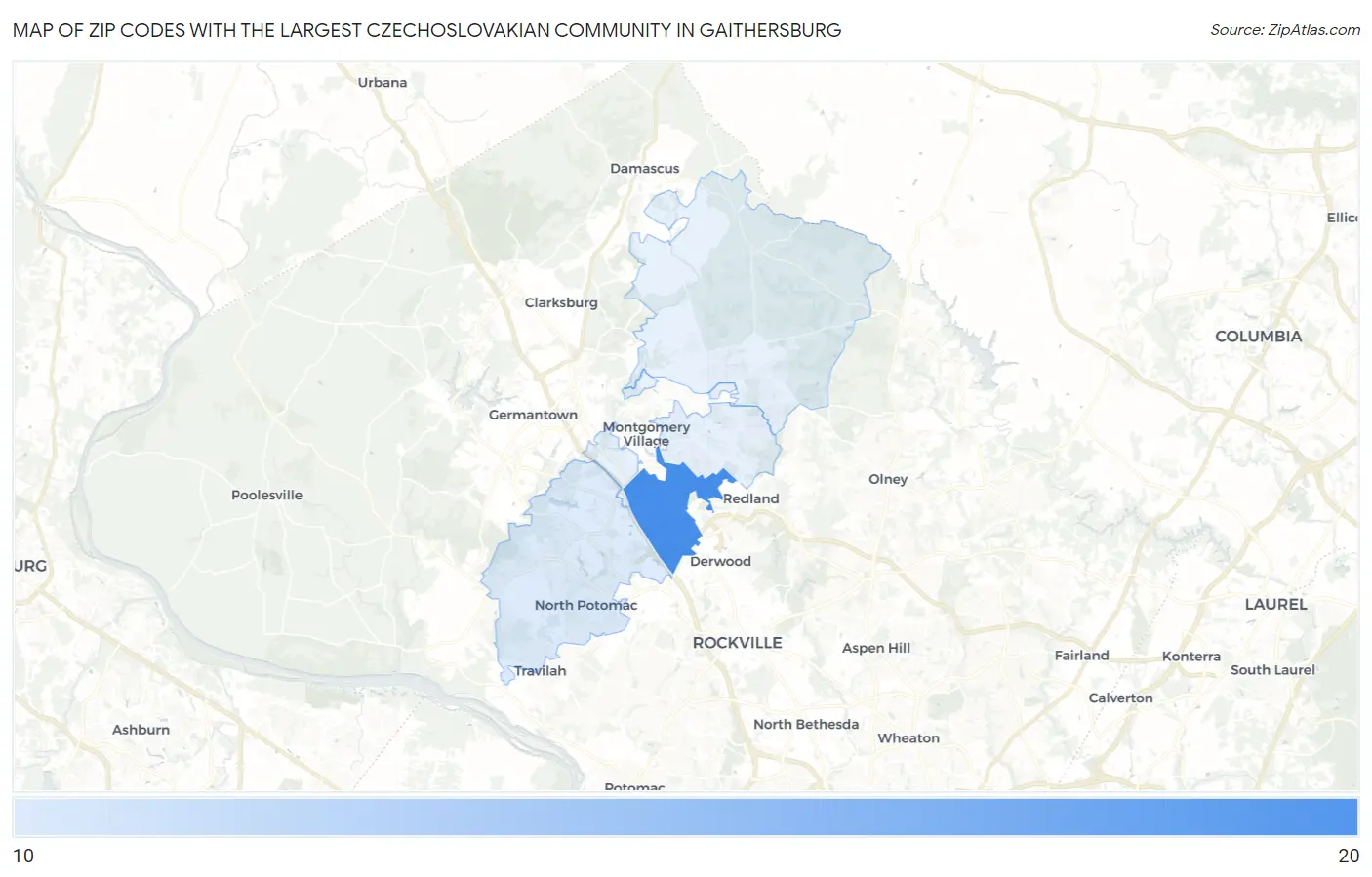Click the Damascus map label
This screenshot has width=1372, height=877.
pyautogui.click(x=644, y=168)
